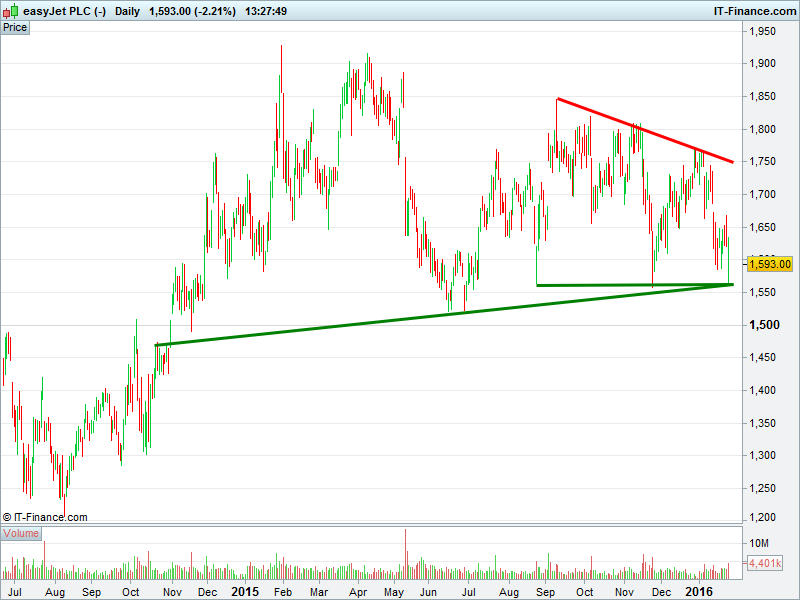Click the 1,500 level on price axis
This screenshot has height=600, width=800.
763,325
